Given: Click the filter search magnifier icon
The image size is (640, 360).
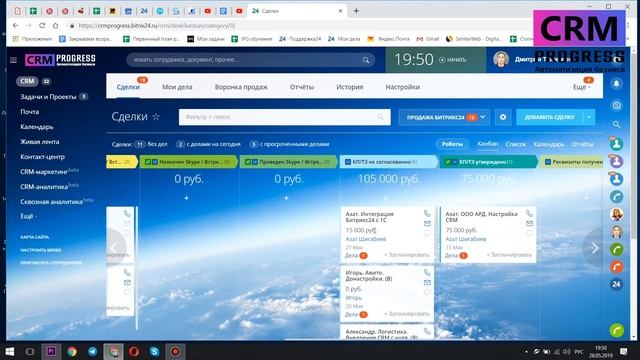Looking at the screenshot, I should pyautogui.click(x=380, y=117).
